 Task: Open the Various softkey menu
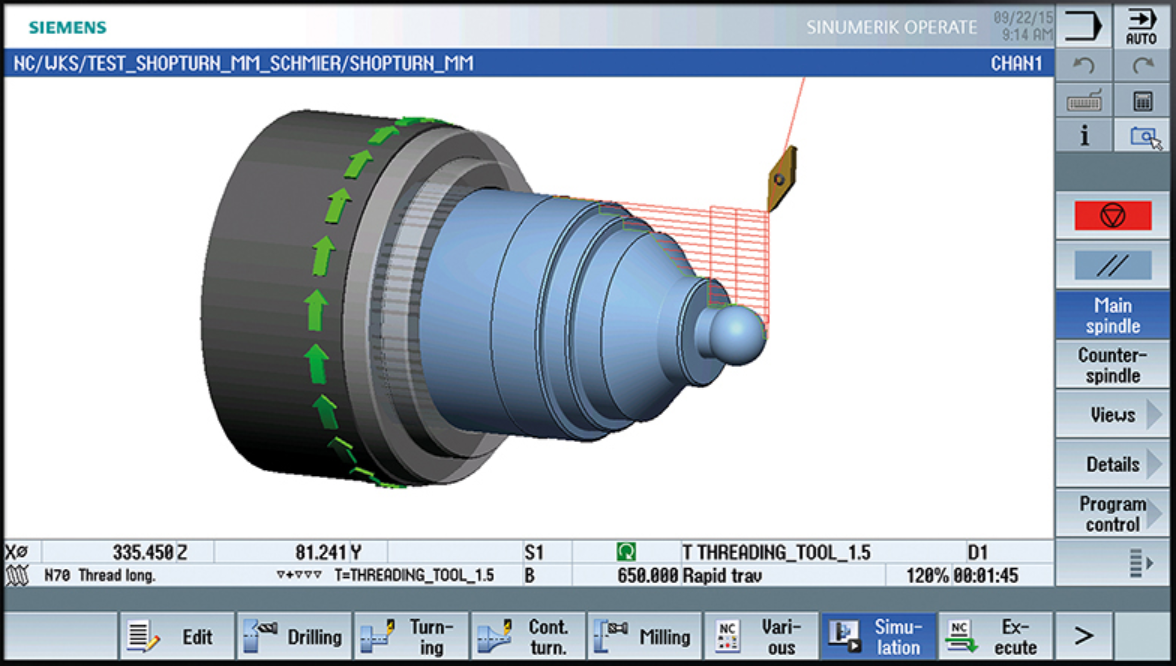pyautogui.click(x=763, y=637)
